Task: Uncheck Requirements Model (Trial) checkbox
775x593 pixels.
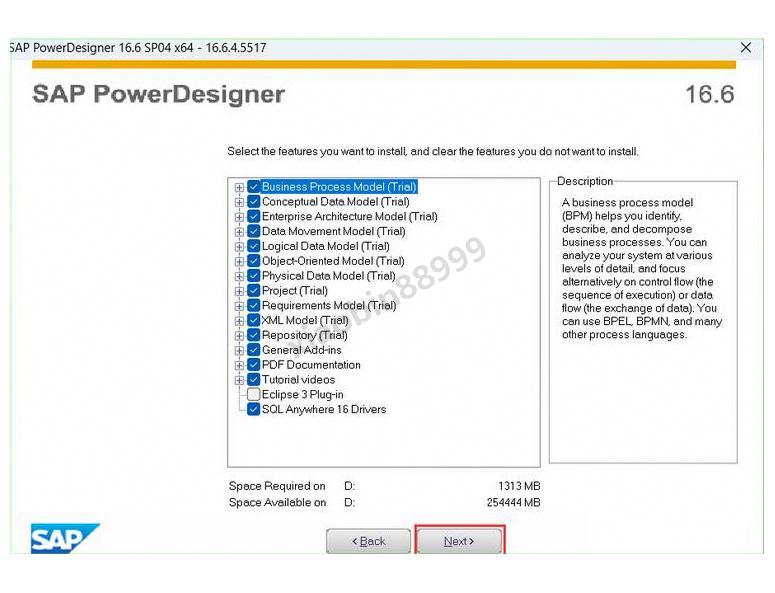Action: pos(254,305)
